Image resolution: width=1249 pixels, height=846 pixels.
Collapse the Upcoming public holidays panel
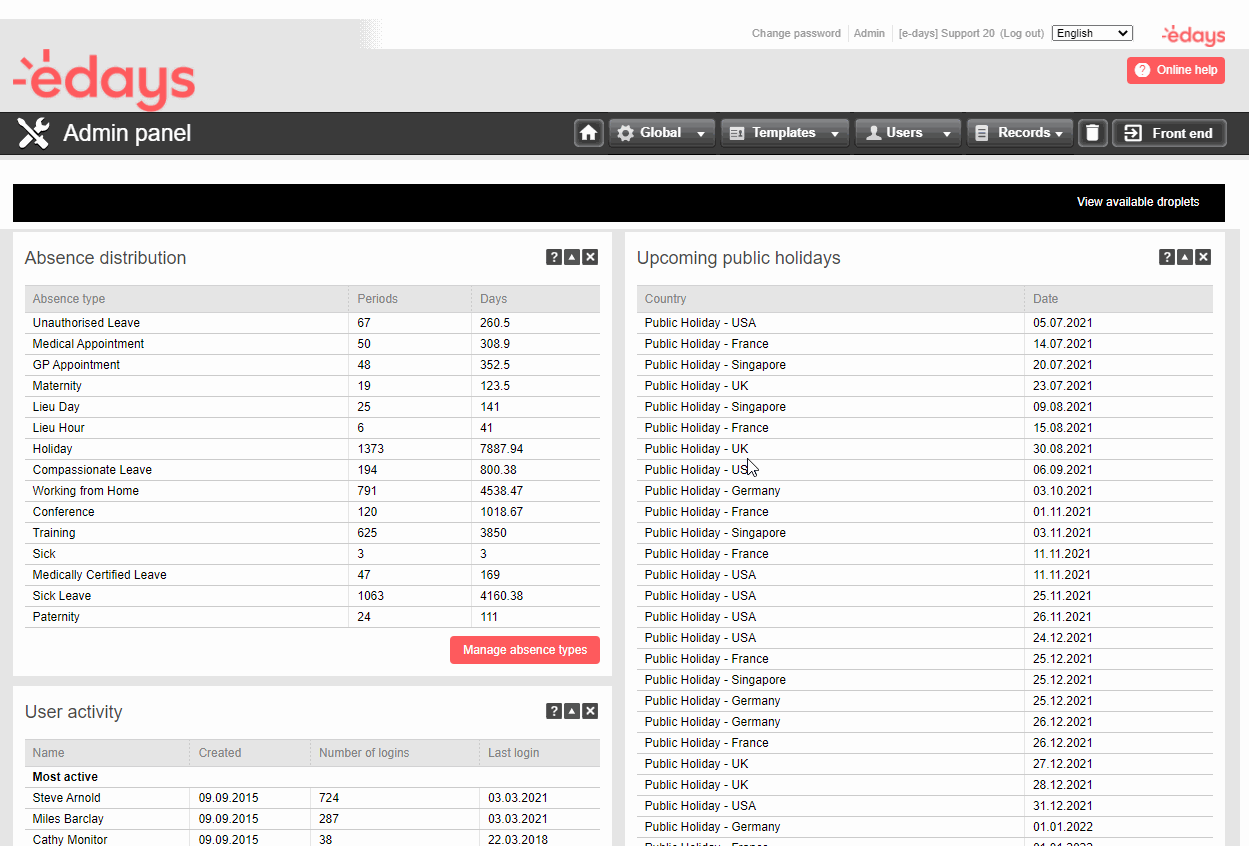point(1185,257)
